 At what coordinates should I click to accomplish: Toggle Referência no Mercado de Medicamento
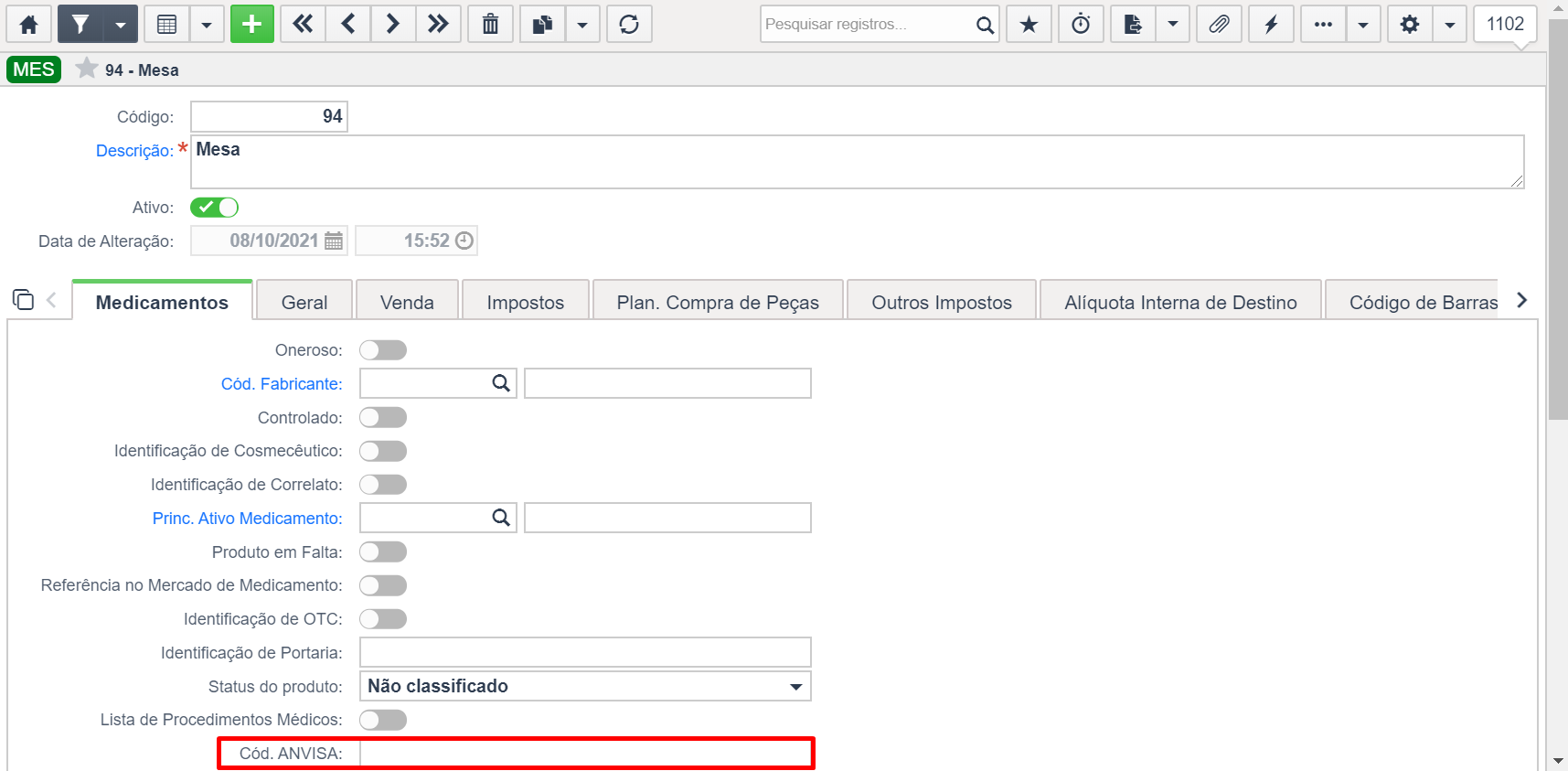point(383,585)
